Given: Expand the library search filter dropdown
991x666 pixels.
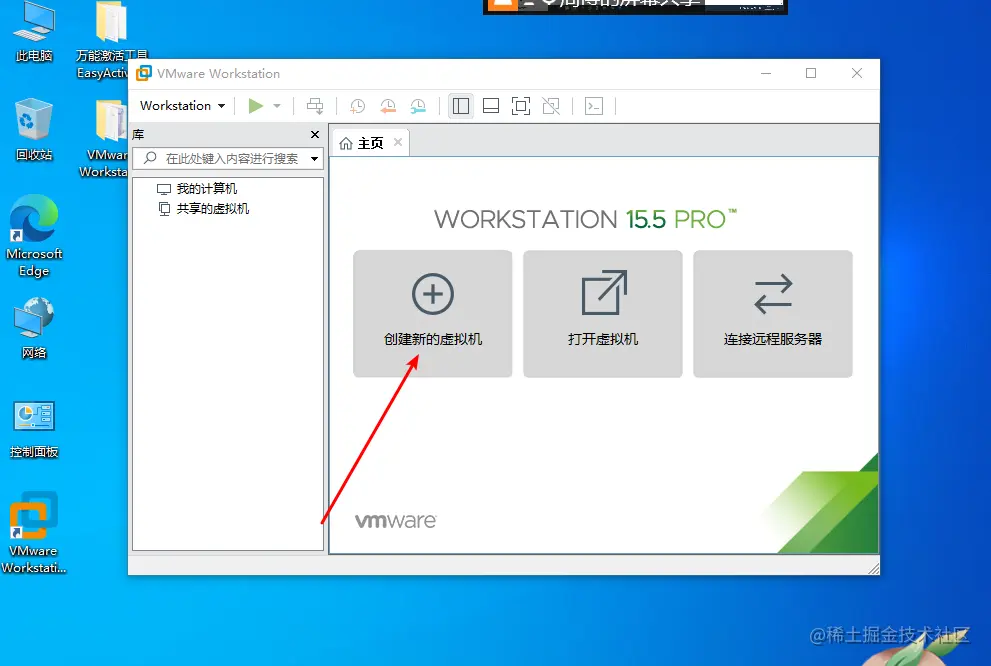Looking at the screenshot, I should coord(314,159).
